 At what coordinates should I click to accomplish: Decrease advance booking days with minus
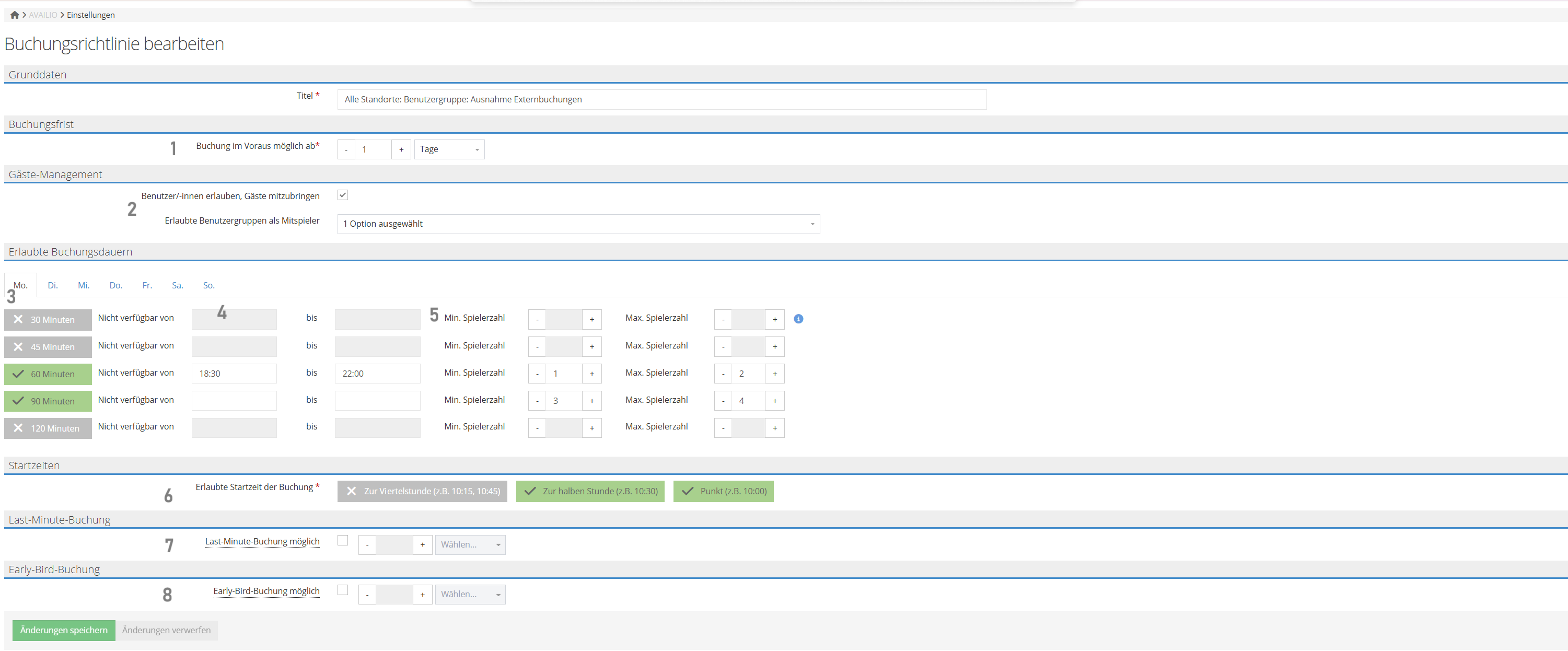click(x=346, y=149)
